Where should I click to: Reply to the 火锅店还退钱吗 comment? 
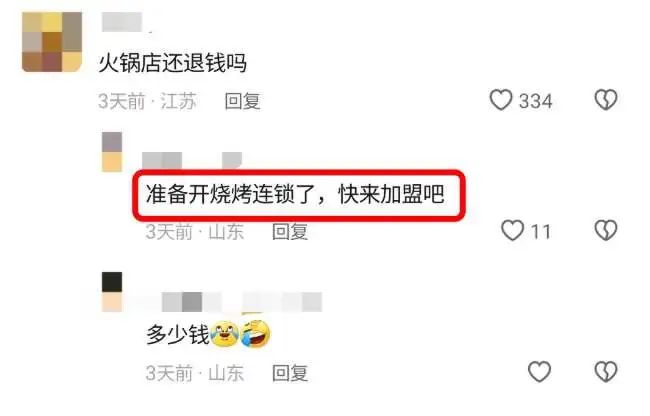243,101
